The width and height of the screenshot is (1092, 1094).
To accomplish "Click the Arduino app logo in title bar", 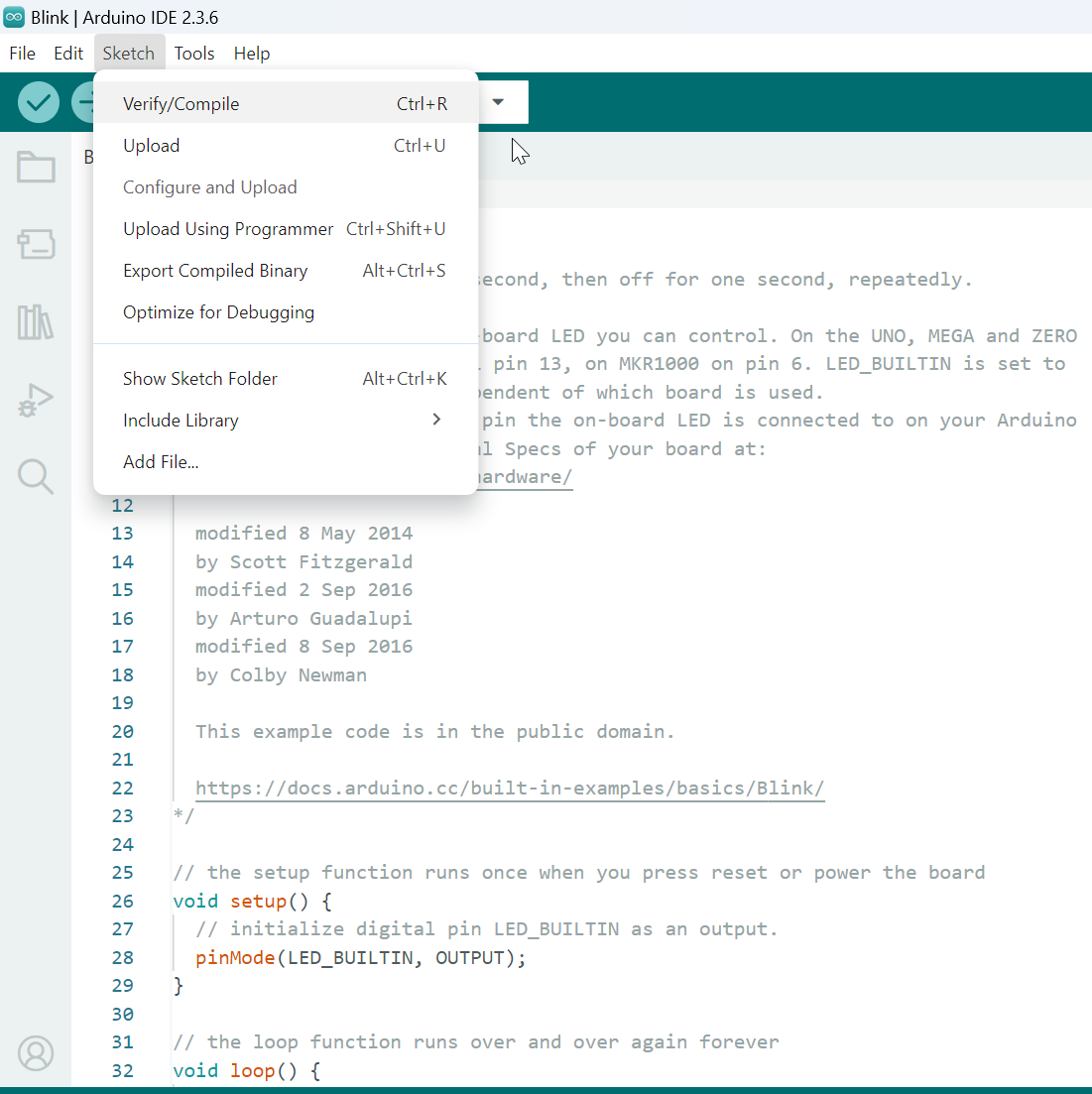I will pyautogui.click(x=14, y=18).
